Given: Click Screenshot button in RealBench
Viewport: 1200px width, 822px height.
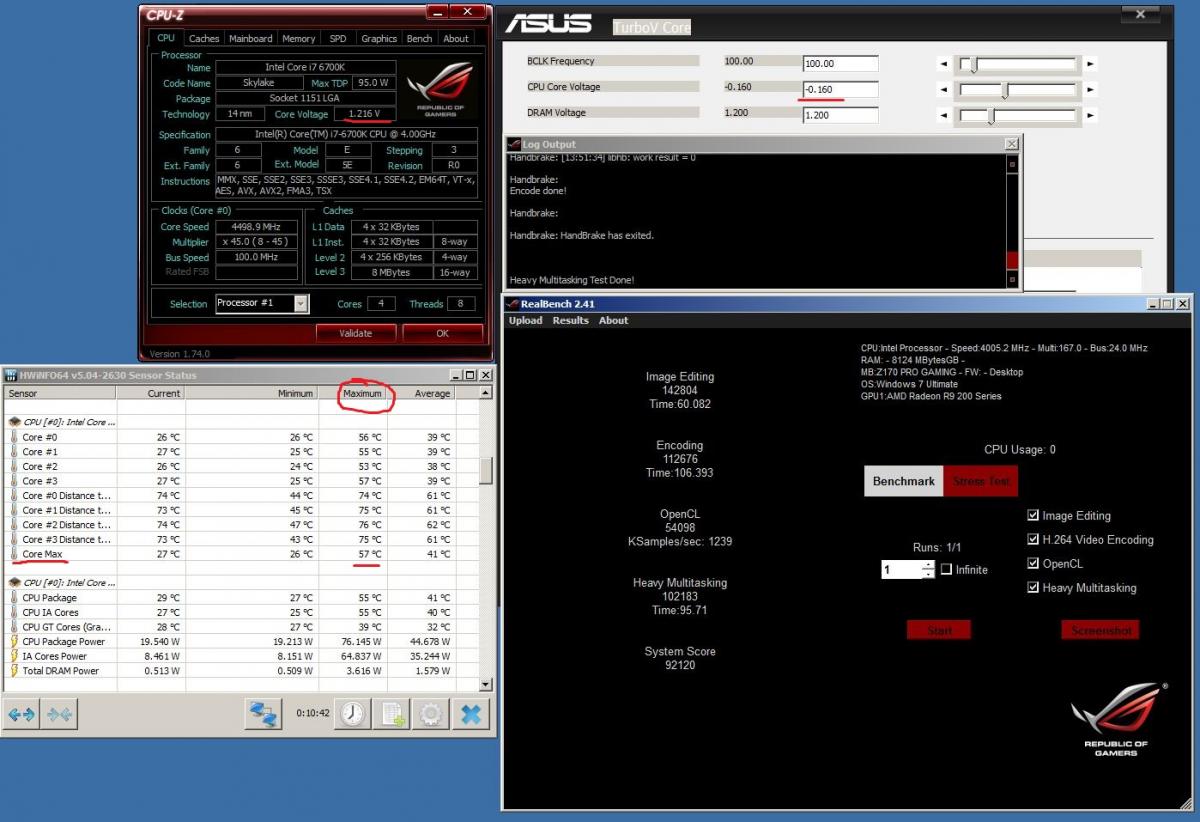Looking at the screenshot, I should pyautogui.click(x=1100, y=630).
